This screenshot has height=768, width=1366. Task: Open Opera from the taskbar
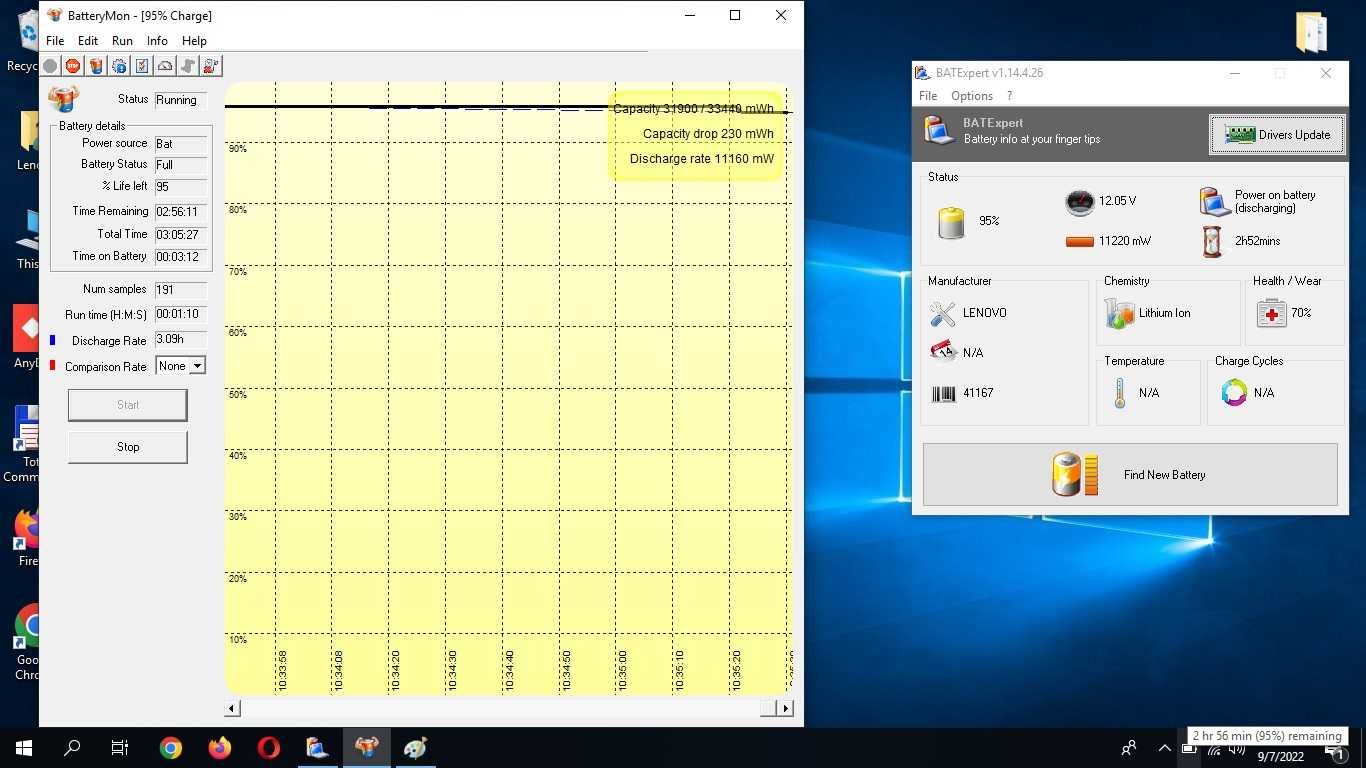pos(268,748)
